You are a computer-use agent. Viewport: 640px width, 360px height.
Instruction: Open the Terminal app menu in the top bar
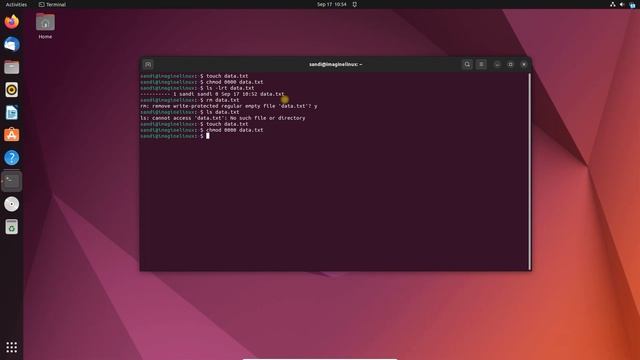pyautogui.click(x=52, y=4)
